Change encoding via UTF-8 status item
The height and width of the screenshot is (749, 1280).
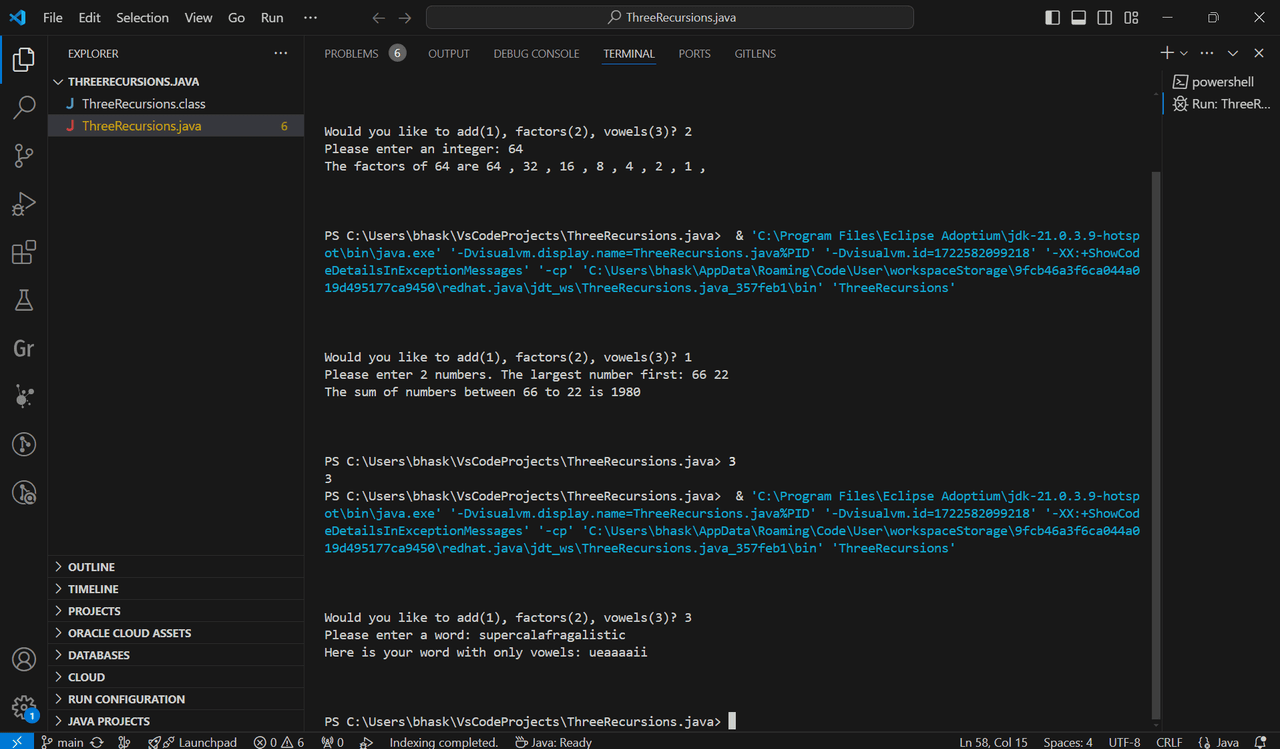click(x=1124, y=742)
